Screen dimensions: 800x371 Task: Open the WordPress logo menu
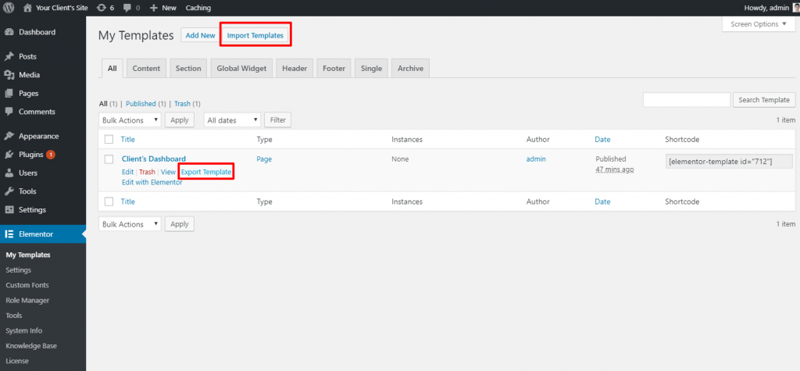click(9, 8)
